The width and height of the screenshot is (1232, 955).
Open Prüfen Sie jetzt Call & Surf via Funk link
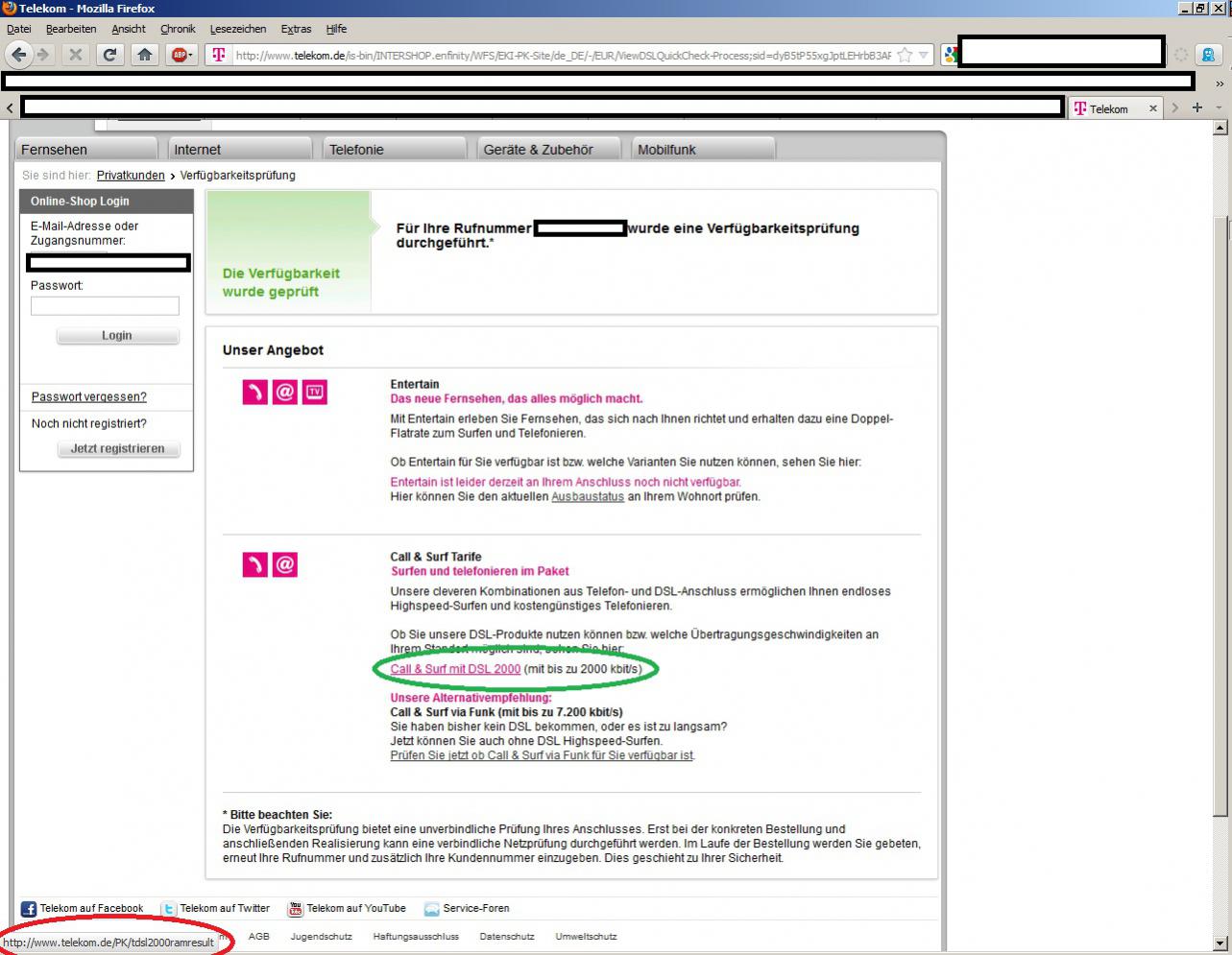[542, 755]
